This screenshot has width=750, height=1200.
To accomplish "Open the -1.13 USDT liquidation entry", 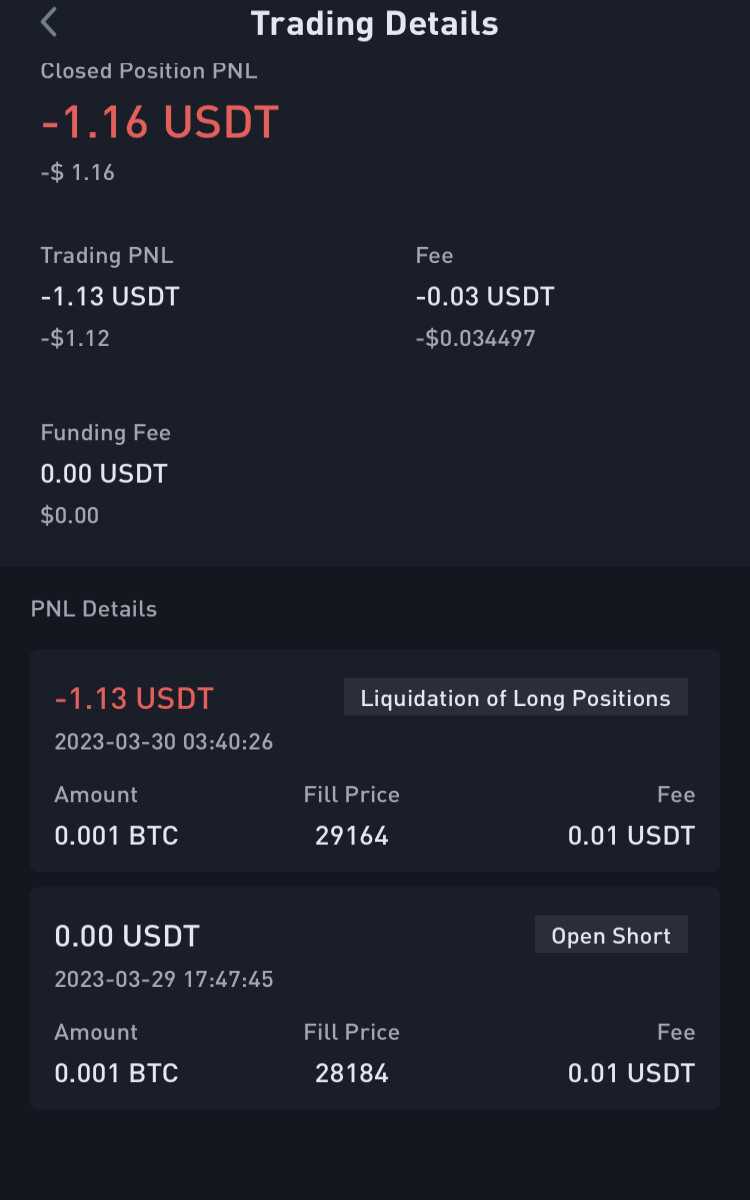I will coord(375,761).
